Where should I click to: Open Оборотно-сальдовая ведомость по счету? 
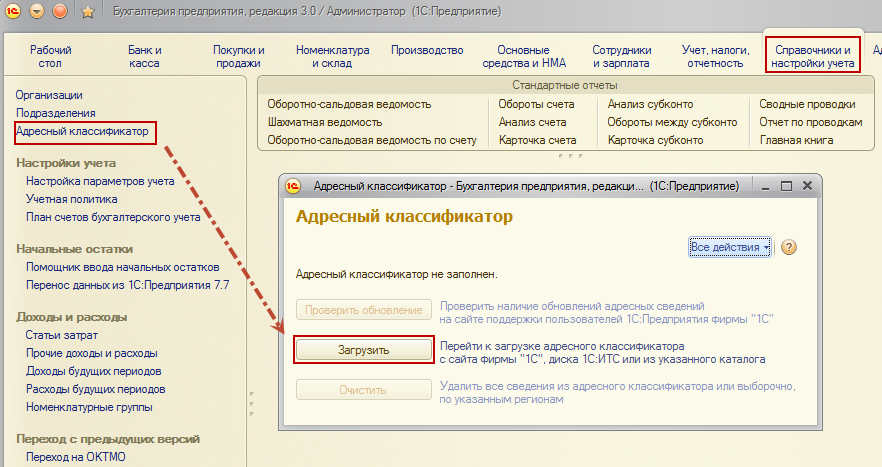pyautogui.click(x=372, y=140)
